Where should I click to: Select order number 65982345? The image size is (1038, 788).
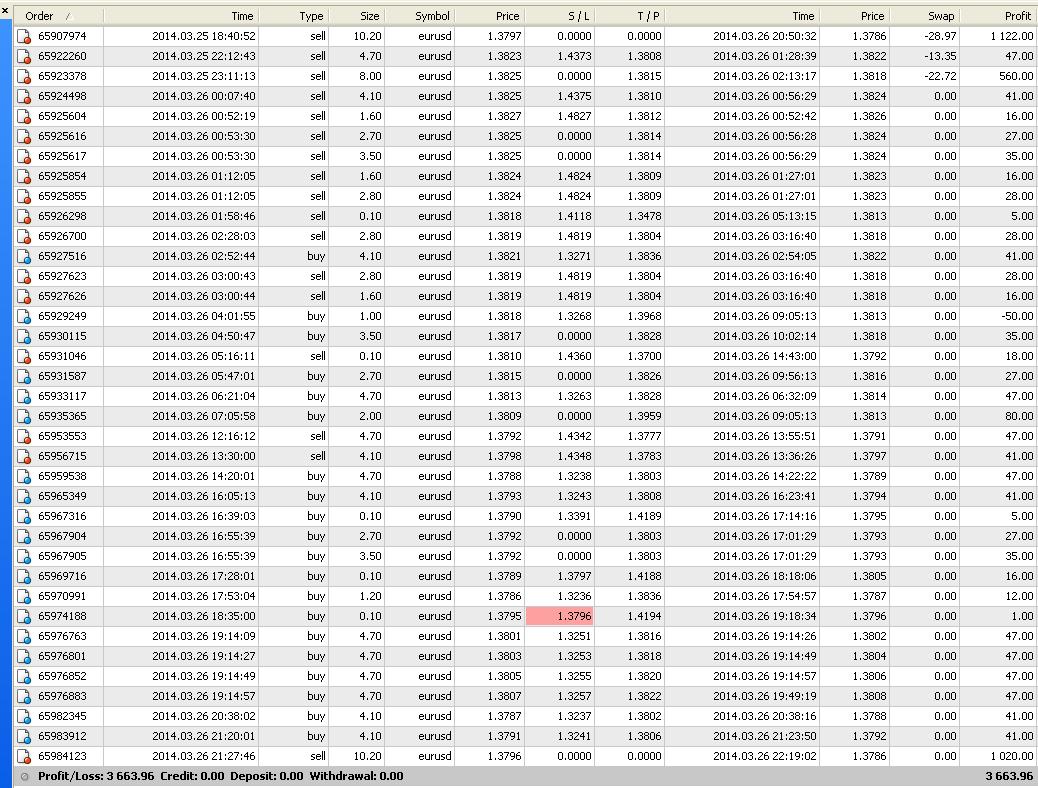point(62,716)
